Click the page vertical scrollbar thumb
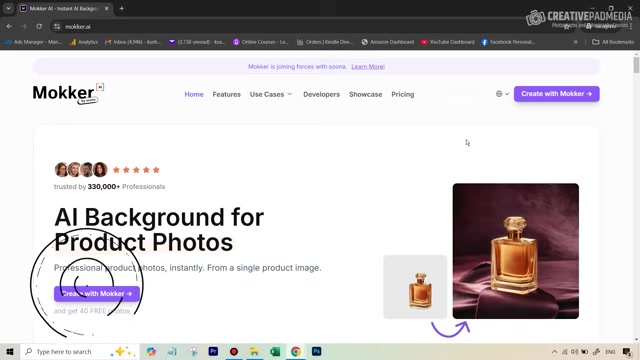The height and width of the screenshot is (360, 640). pos(636,65)
